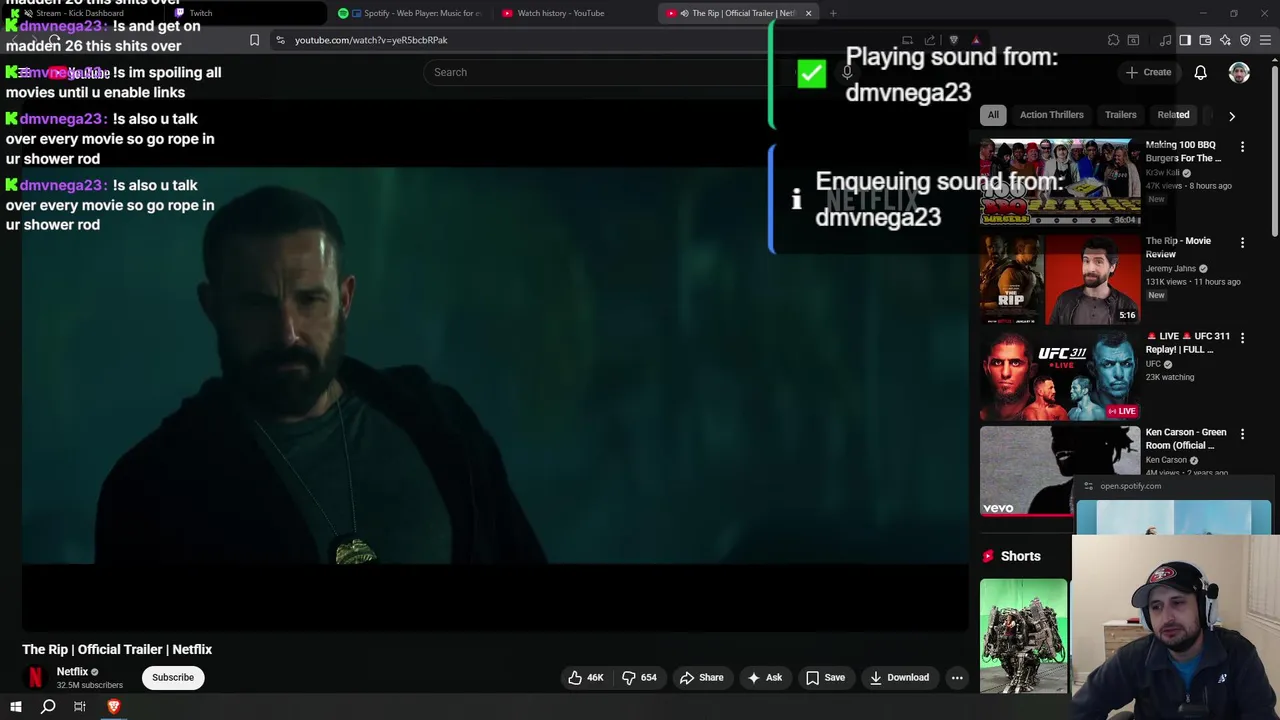1280x720 pixels.
Task: Open the YouTube notifications bell
Action: coord(1200,72)
